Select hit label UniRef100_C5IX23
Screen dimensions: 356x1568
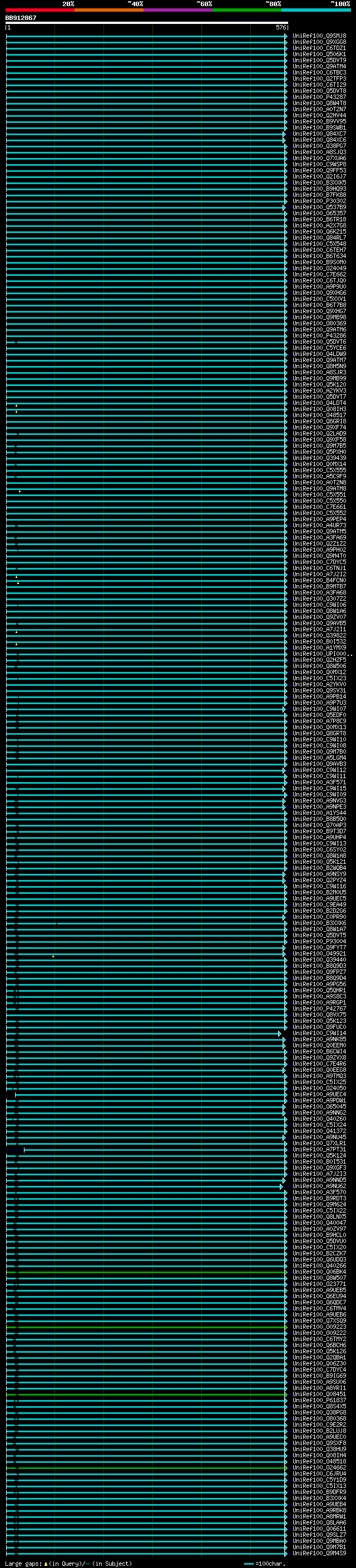[x=319, y=678]
